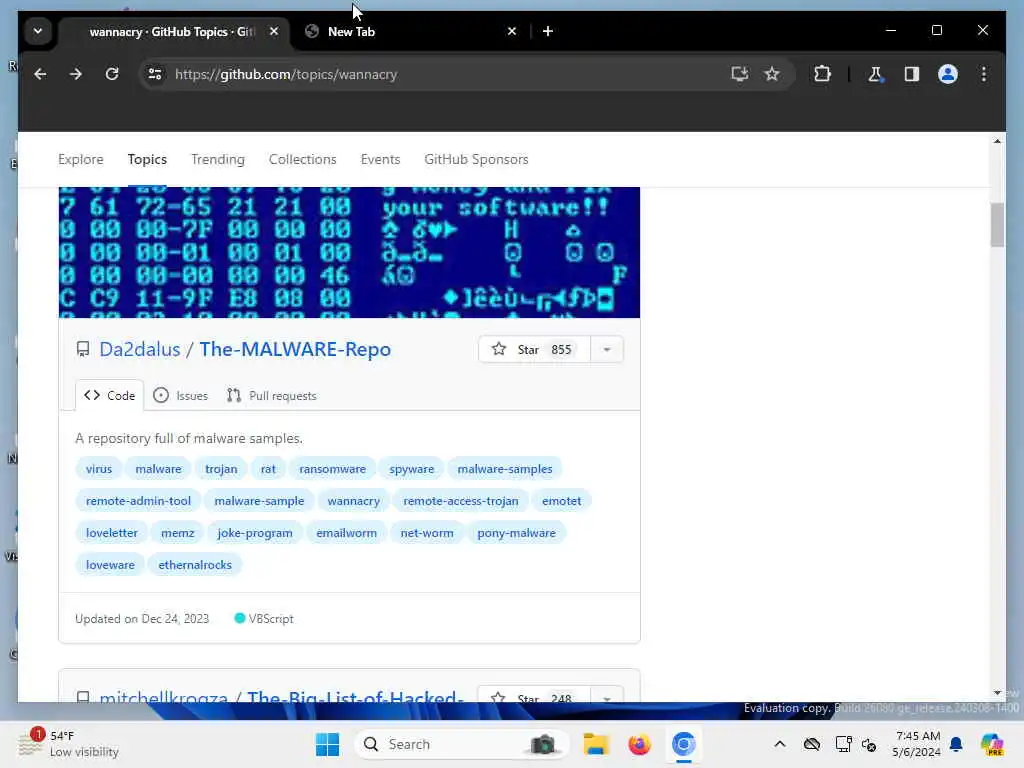Screen dimensions: 1024x768
Task: Go forward using the browser forward arrow
Action: click(76, 74)
